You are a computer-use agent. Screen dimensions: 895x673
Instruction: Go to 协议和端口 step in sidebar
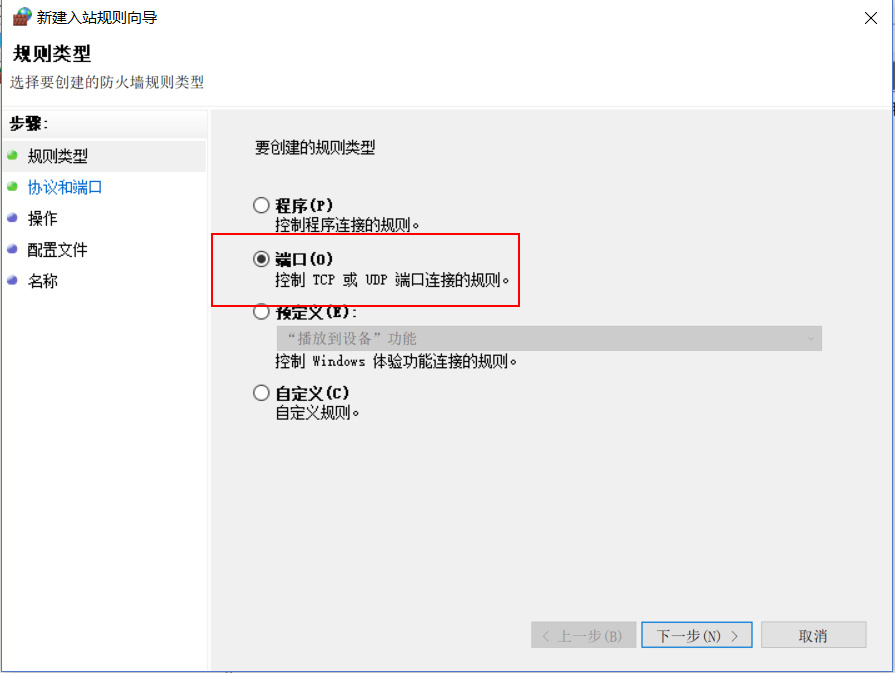tap(65, 187)
